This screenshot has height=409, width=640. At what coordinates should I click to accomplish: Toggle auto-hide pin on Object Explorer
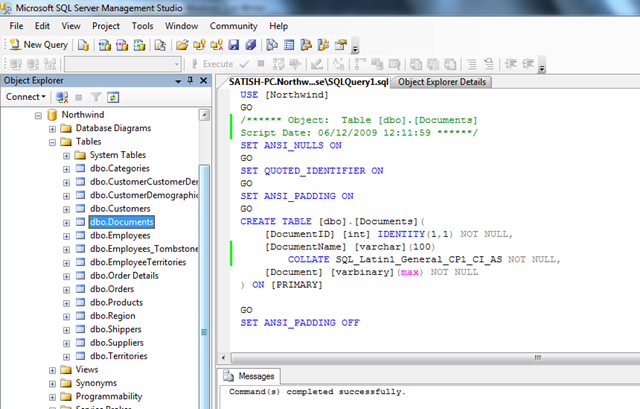tap(190, 80)
